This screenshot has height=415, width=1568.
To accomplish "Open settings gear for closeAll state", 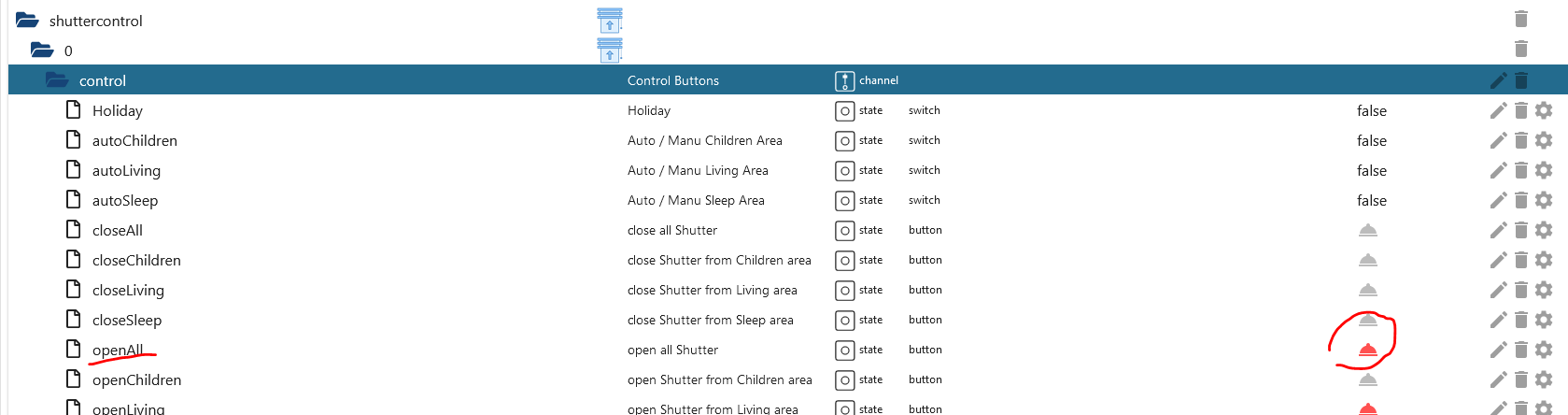I will click(x=1544, y=231).
